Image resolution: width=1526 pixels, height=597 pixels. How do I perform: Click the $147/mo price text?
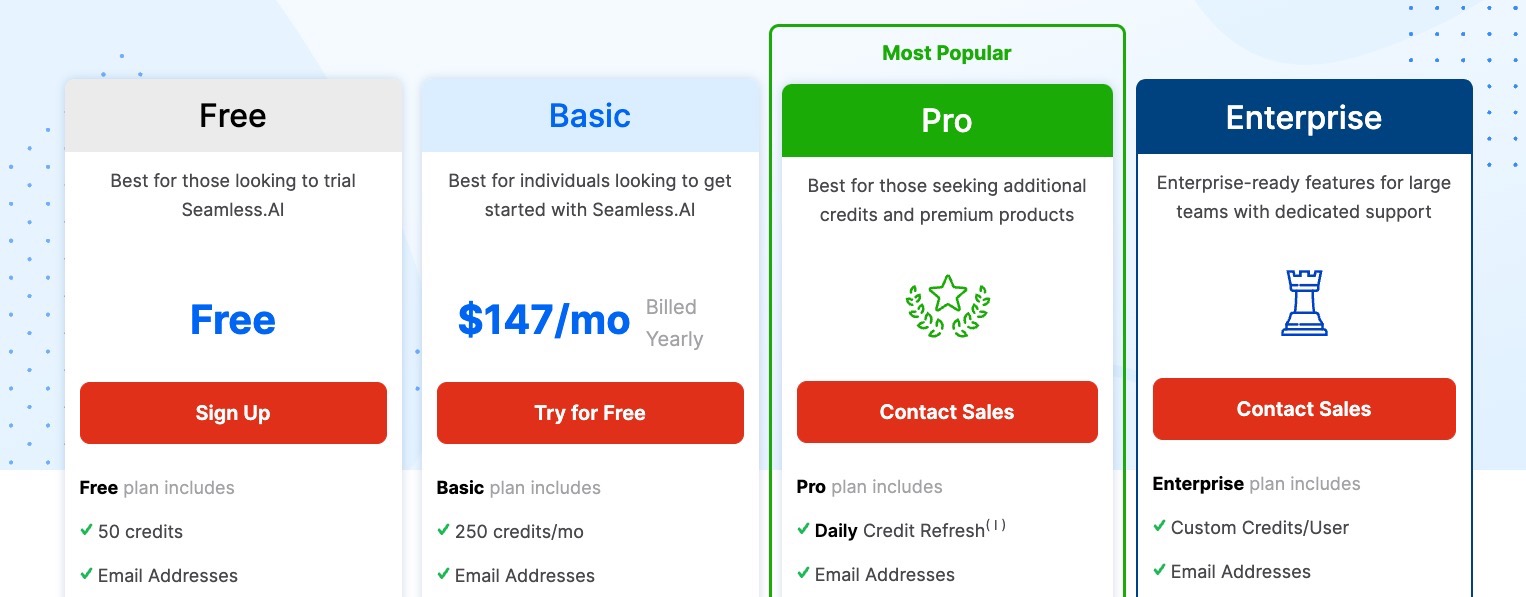(544, 320)
